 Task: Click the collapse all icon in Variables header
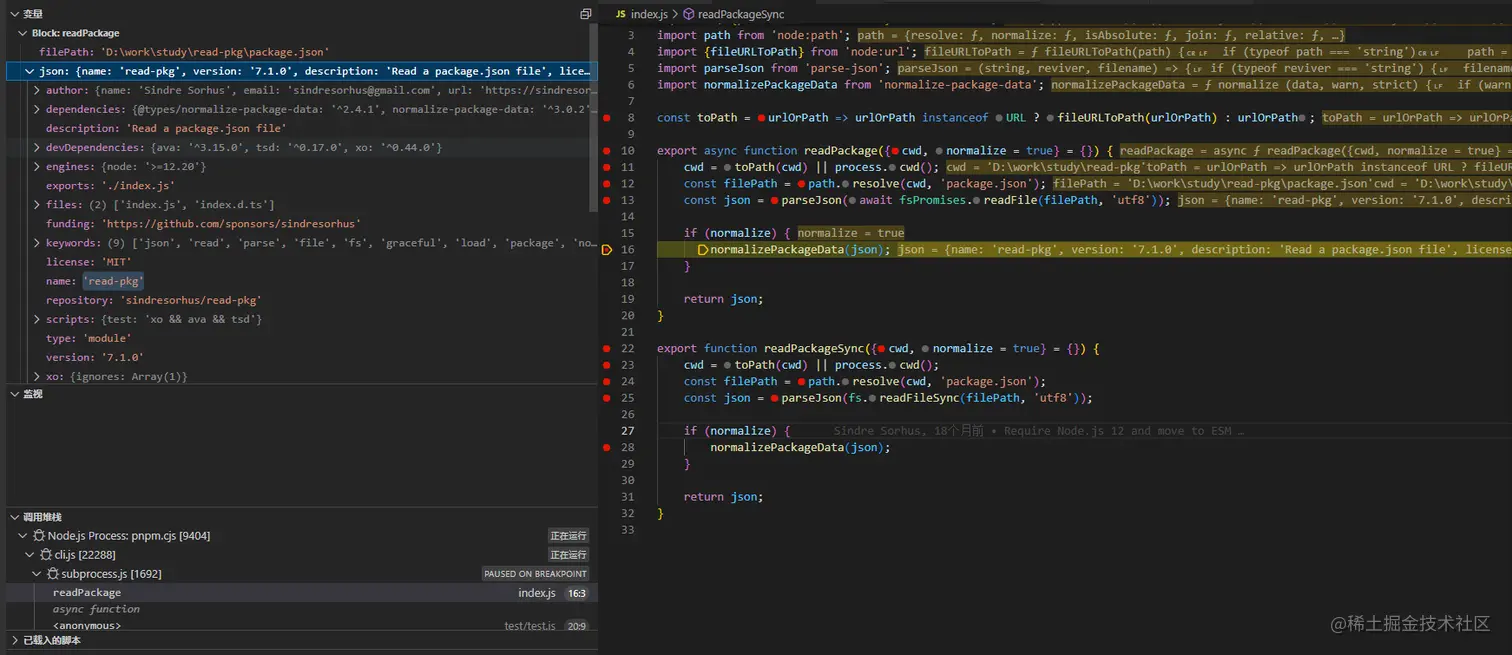click(x=586, y=14)
